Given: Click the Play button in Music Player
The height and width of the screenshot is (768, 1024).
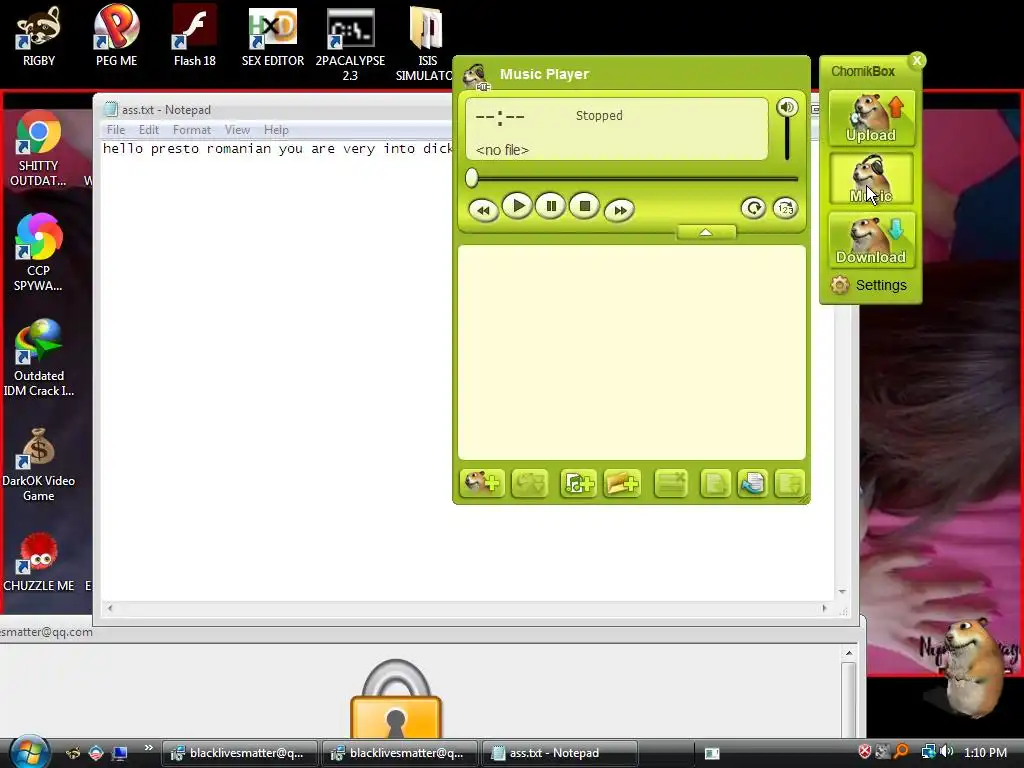Looking at the screenshot, I should (517, 207).
